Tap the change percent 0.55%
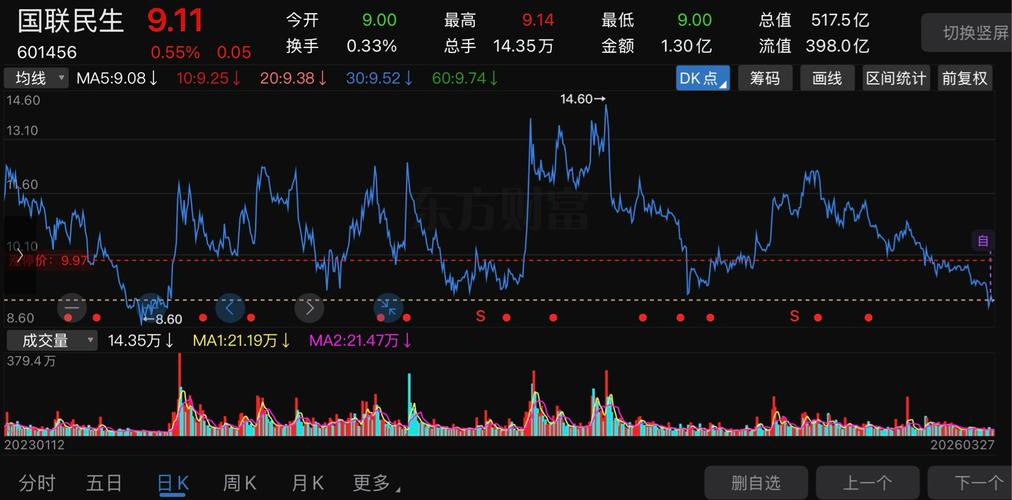 tap(176, 52)
